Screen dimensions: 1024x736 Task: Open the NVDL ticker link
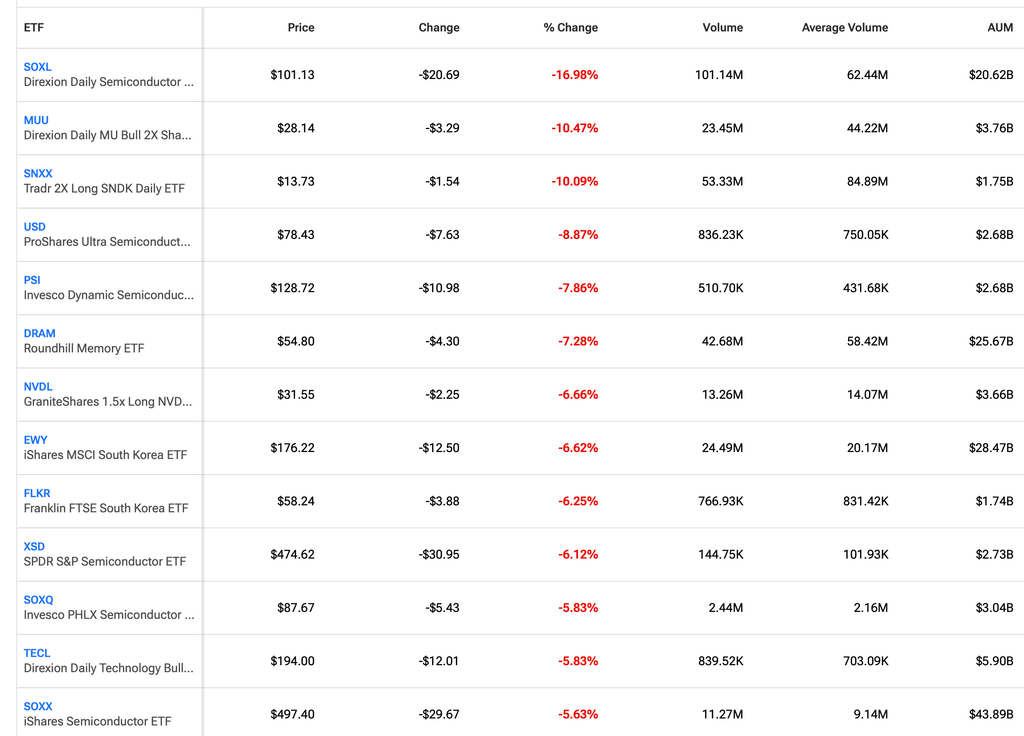coord(38,387)
